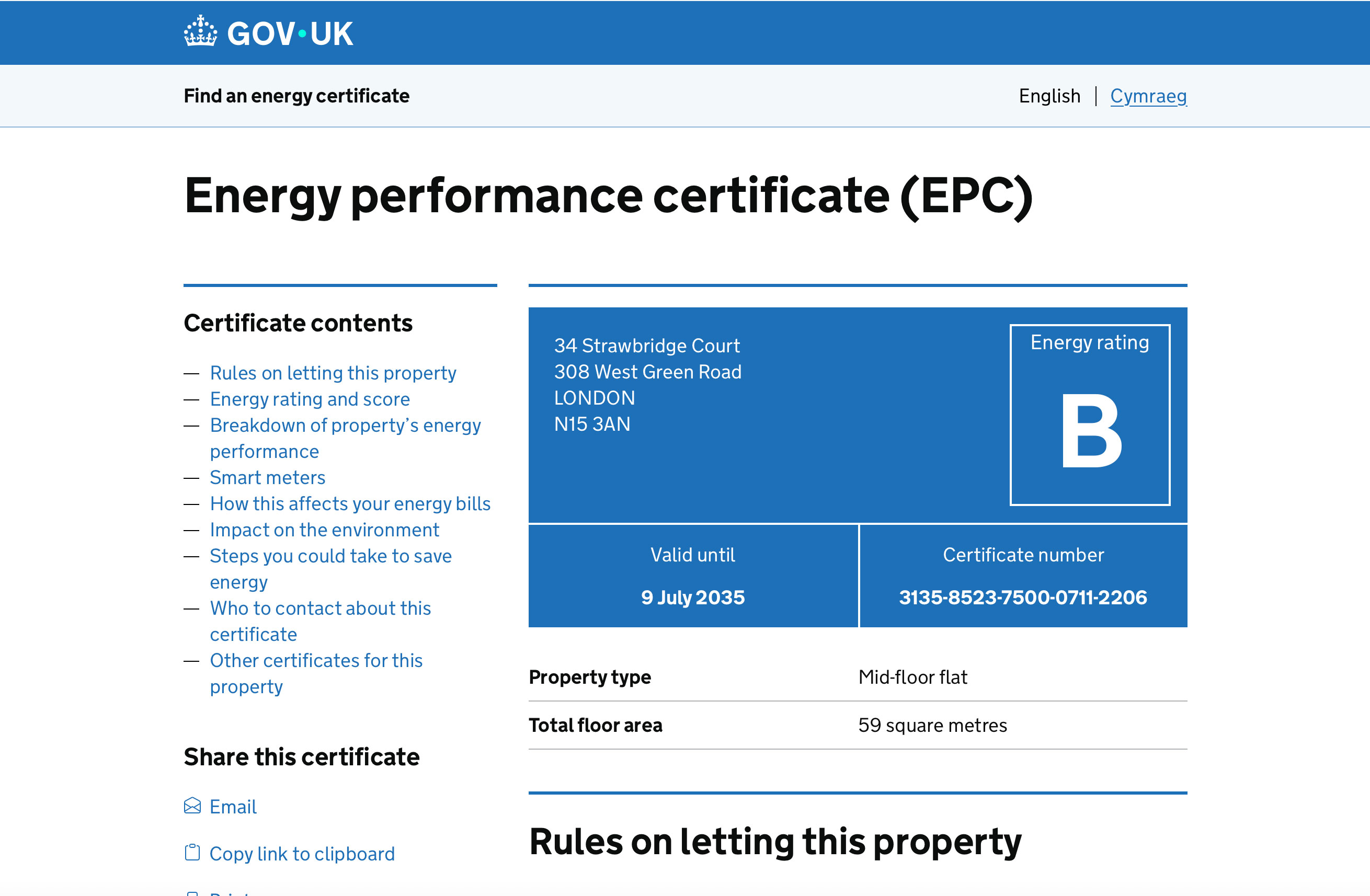Open Other certificates for this property link

(316, 661)
